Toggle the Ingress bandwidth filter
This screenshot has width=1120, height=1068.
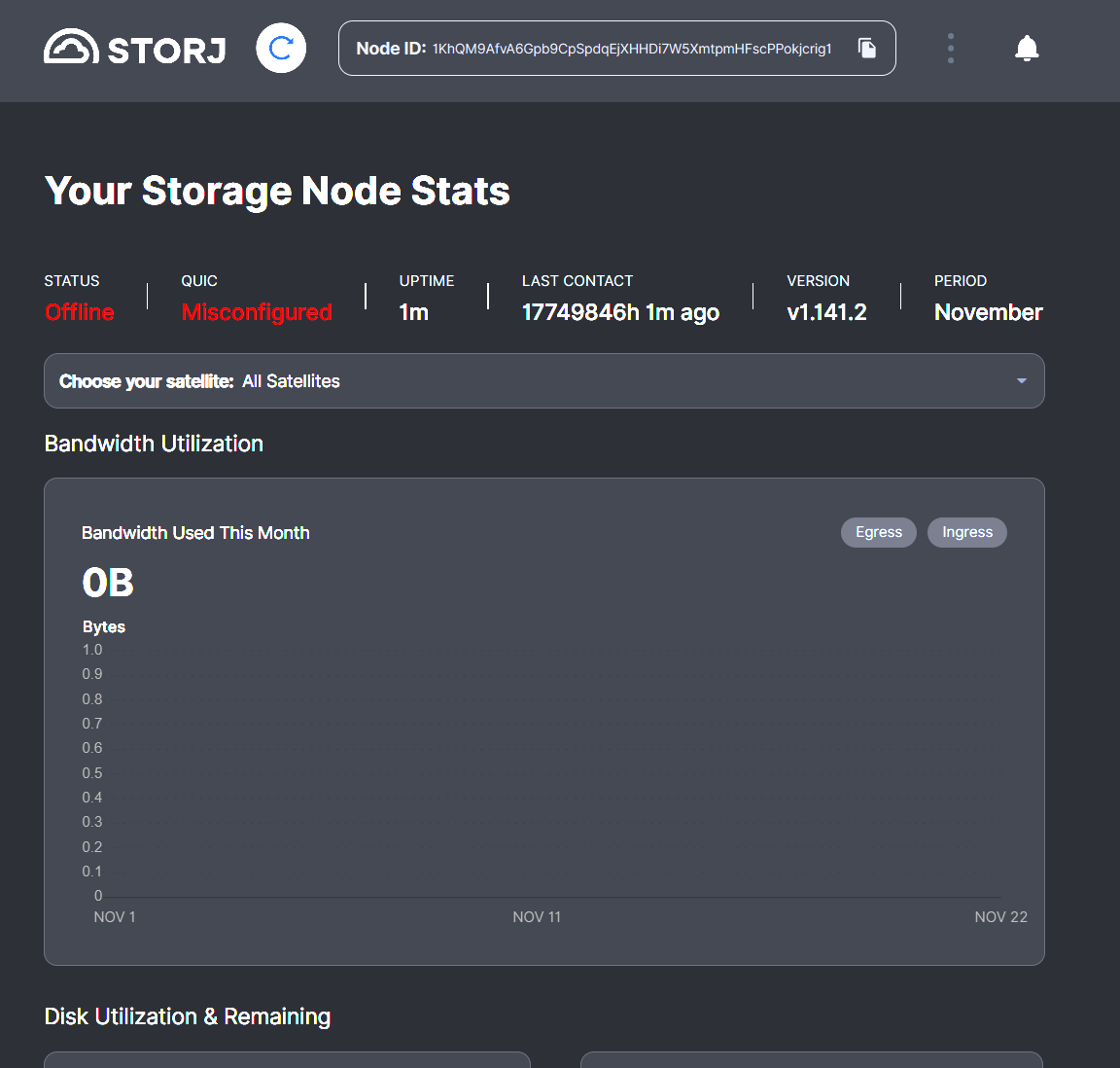click(x=966, y=532)
